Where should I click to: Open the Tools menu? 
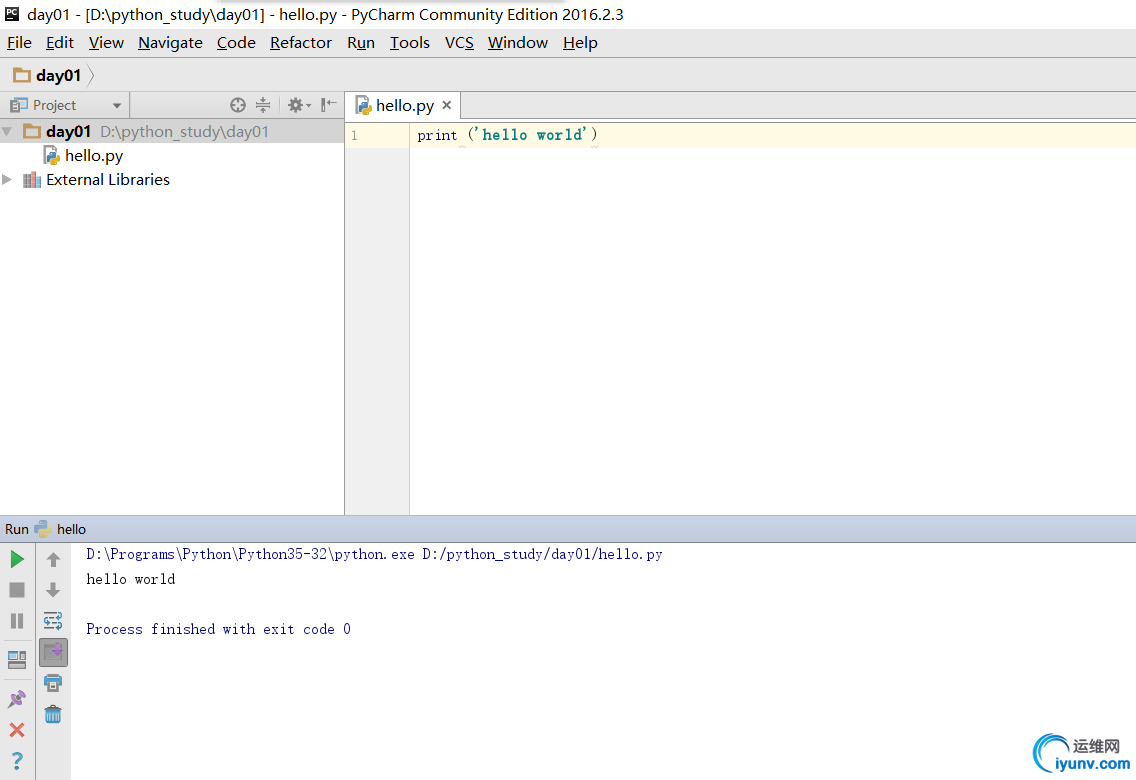[409, 43]
